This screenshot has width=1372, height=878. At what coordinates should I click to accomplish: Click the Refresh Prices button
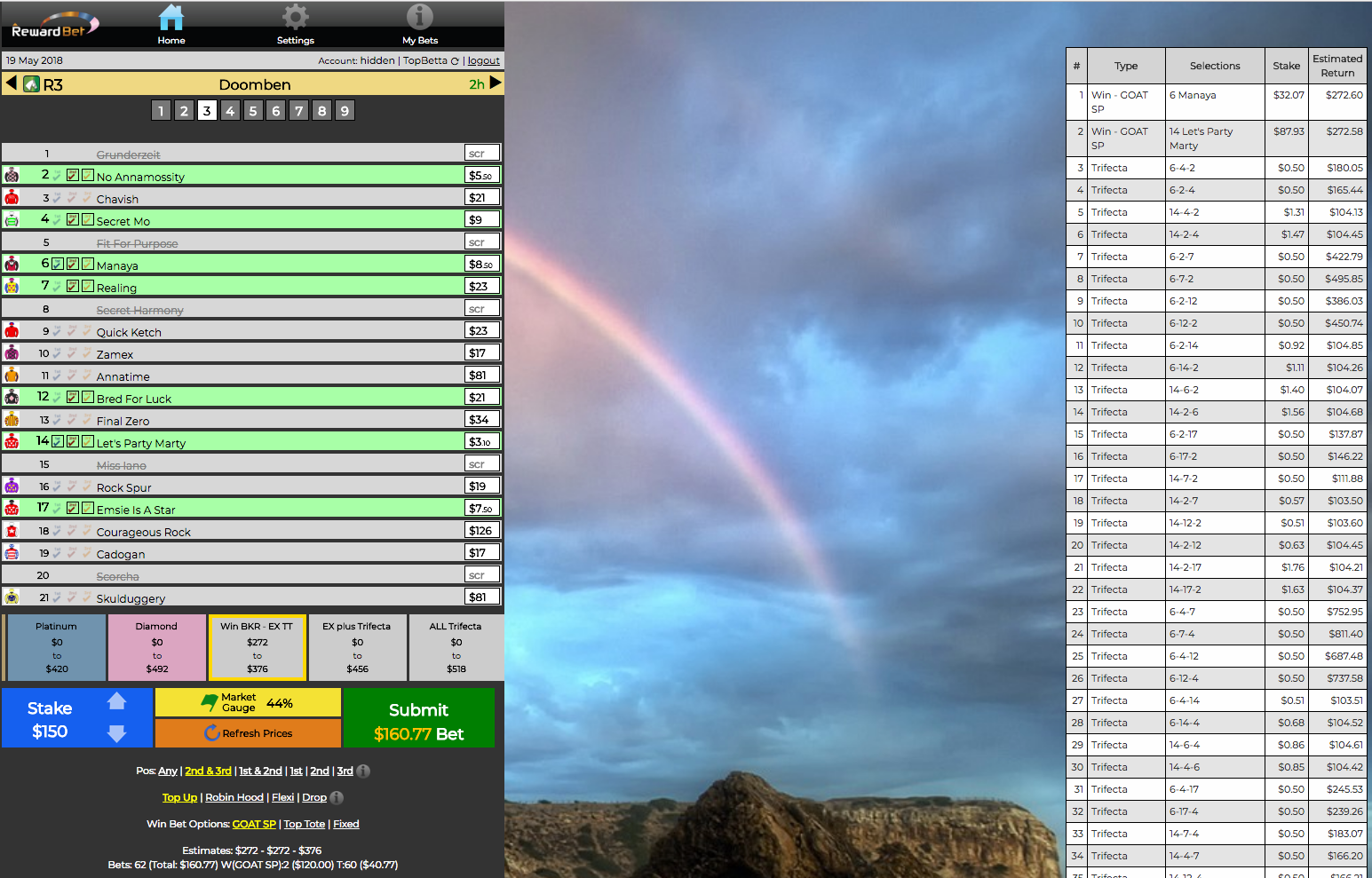(248, 733)
